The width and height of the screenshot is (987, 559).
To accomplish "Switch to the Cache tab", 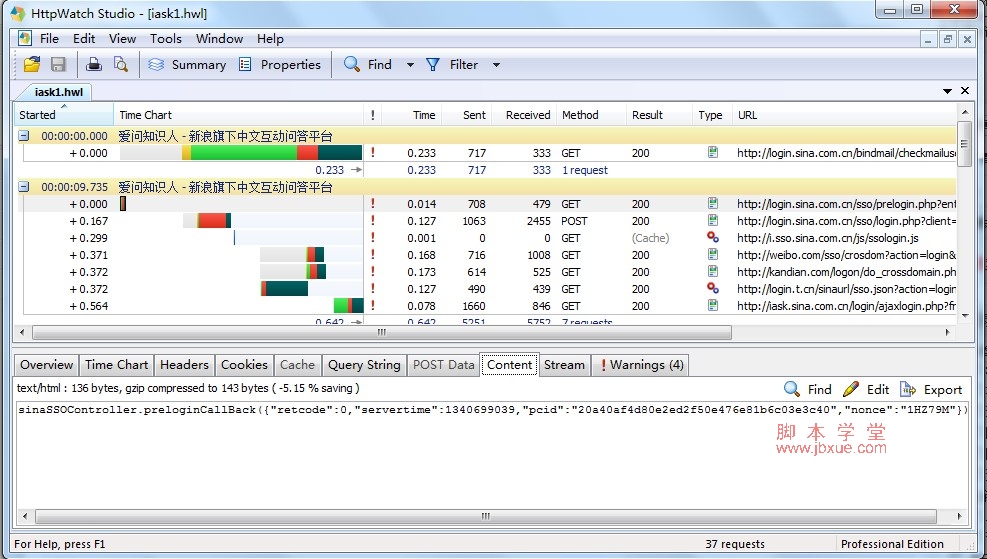I will click(x=297, y=364).
